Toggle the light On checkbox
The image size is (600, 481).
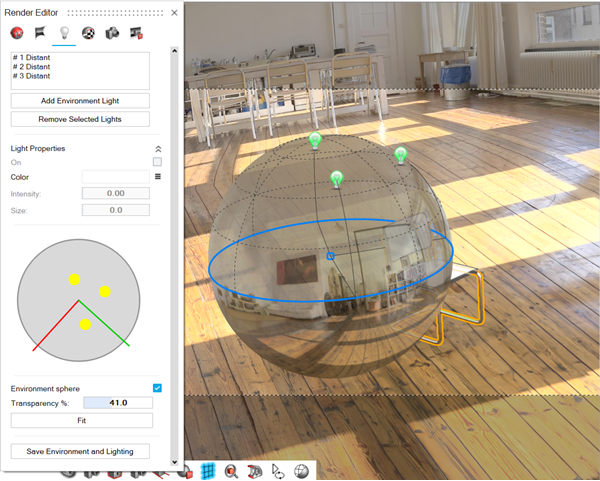coord(157,162)
